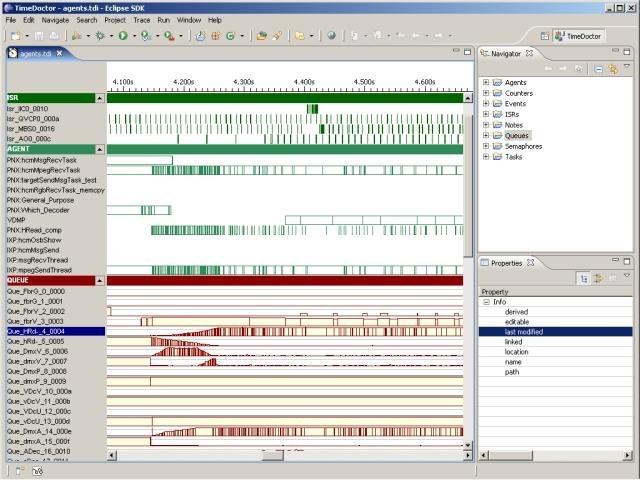Toggle Link with Editor in the Navigator
Screen dimensions: 640x480
pos(612,68)
